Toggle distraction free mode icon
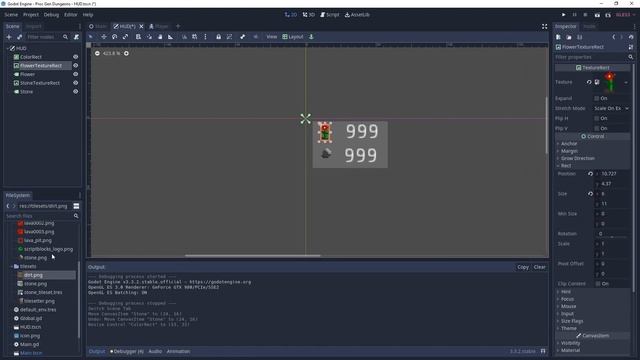 pyautogui.click(x=544, y=26)
